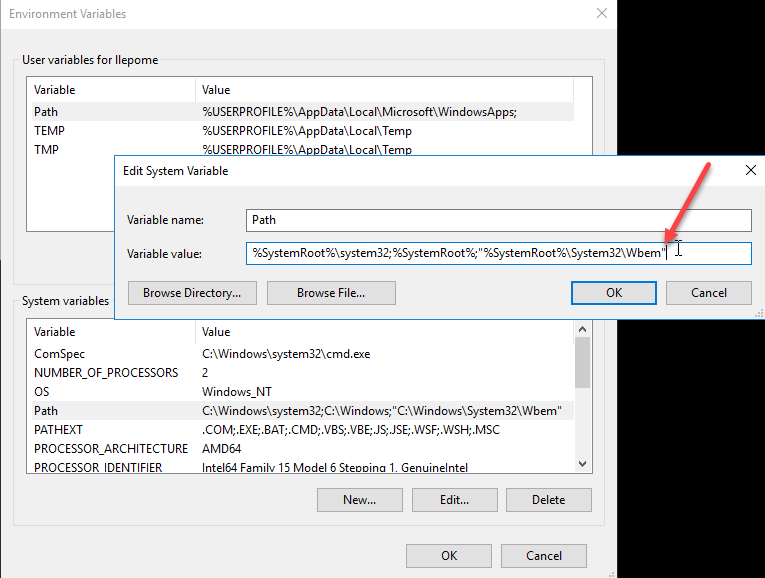Screen dimensions: 765x578
Task: Confirm edit with OK next to Browse File
Action: [614, 293]
